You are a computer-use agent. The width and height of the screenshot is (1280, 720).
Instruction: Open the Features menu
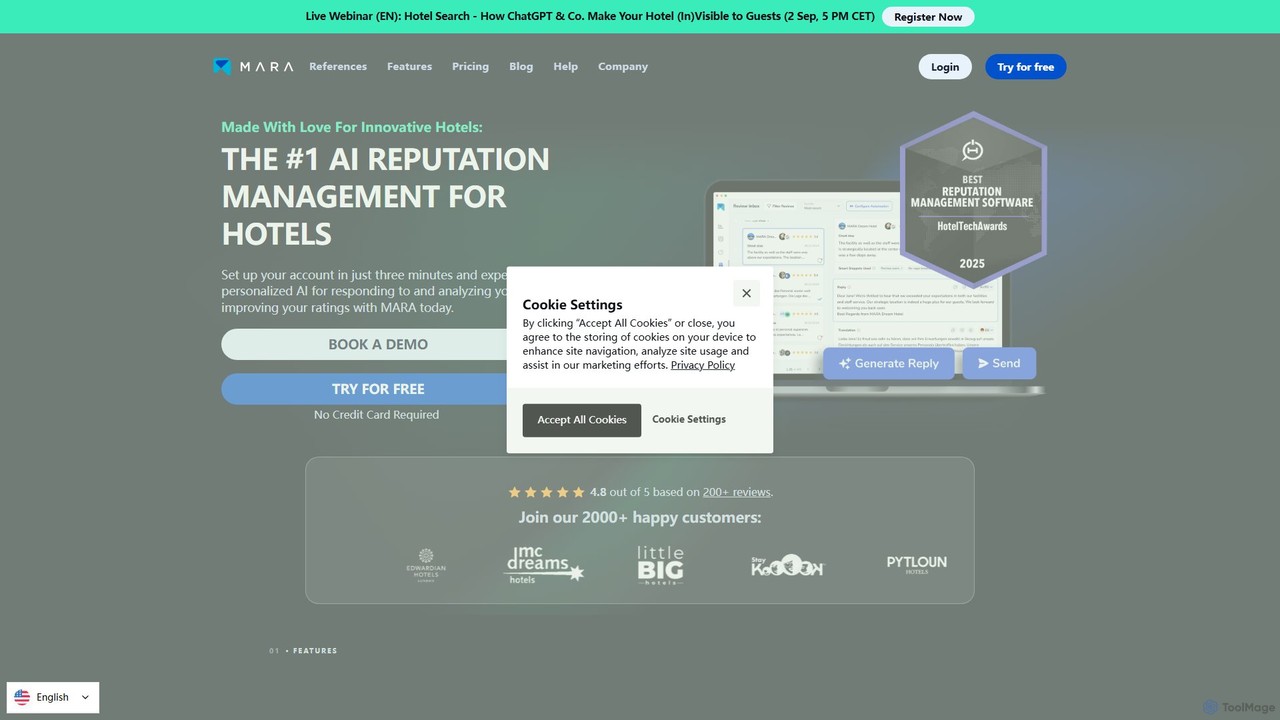pos(409,66)
